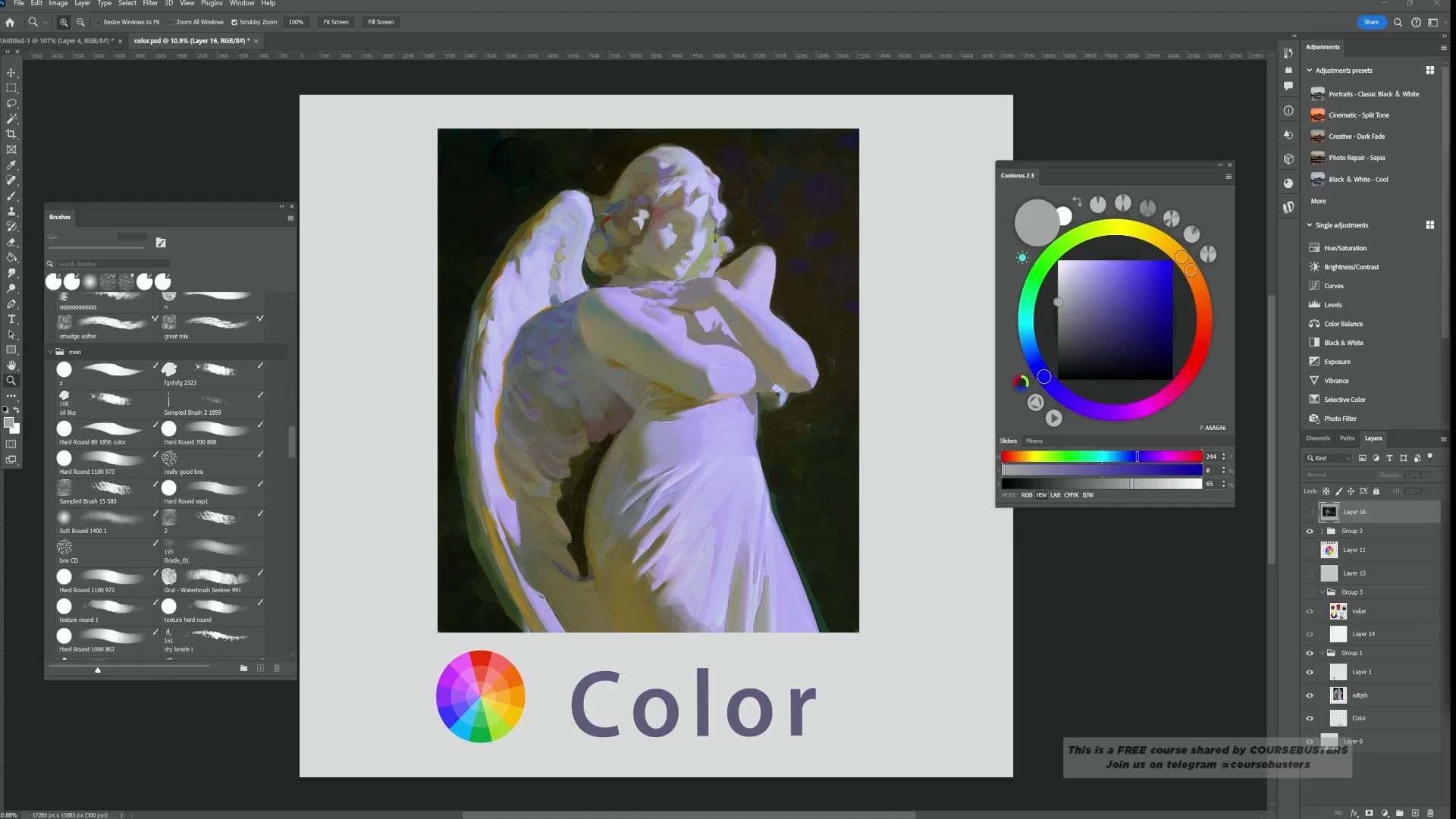The height and width of the screenshot is (819, 1456).
Task: Click the Coolorus hue slider bar
Action: click(x=1101, y=457)
